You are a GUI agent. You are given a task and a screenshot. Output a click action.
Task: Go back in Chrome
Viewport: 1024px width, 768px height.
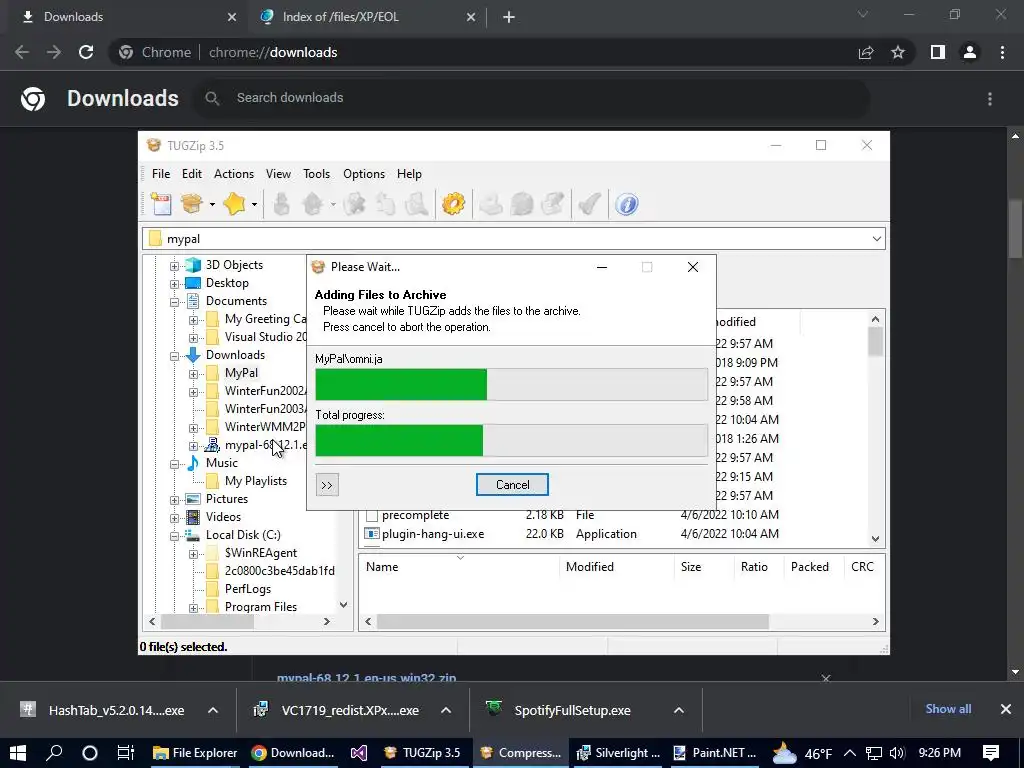click(22, 52)
